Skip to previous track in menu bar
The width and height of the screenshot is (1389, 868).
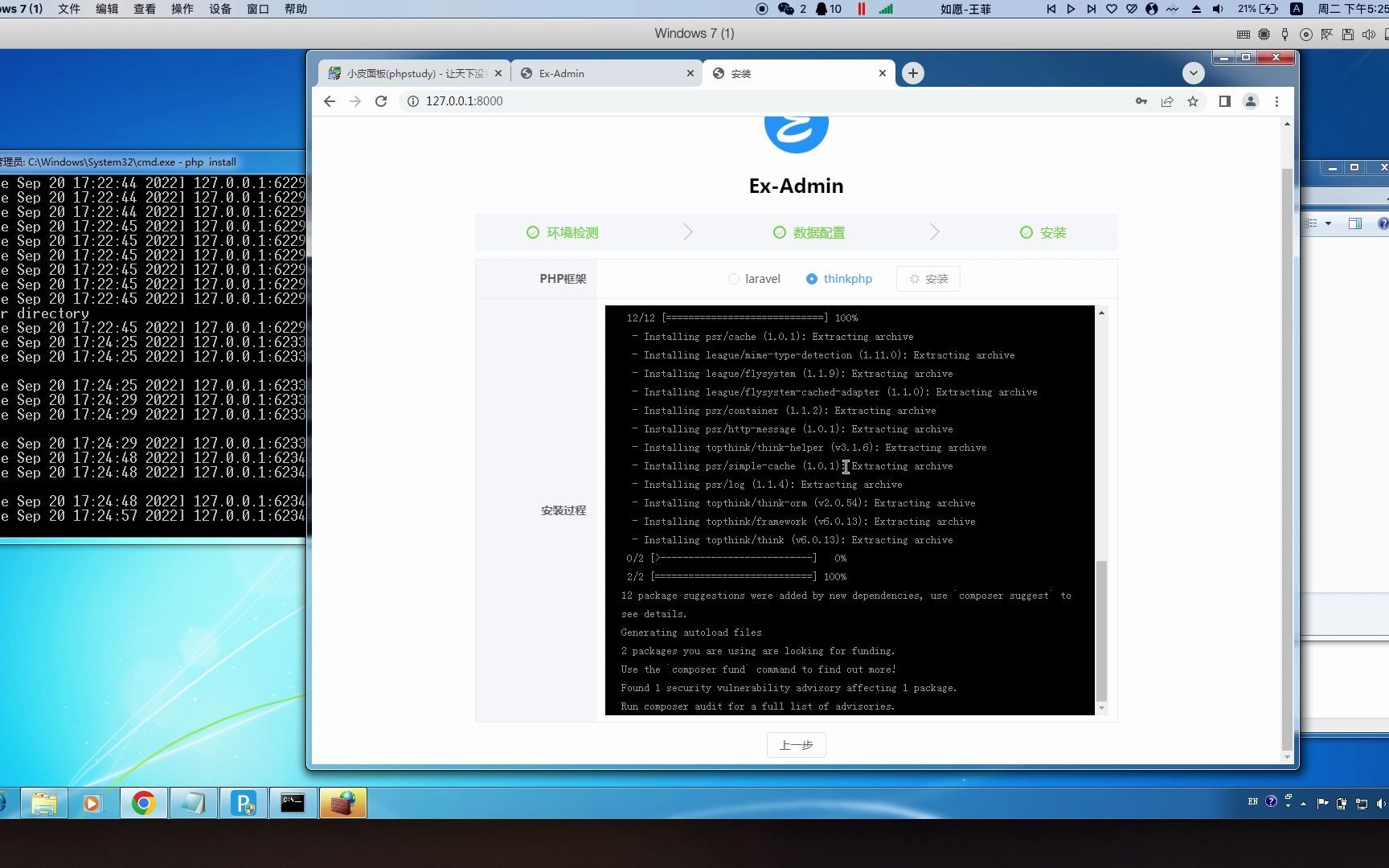click(1051, 9)
